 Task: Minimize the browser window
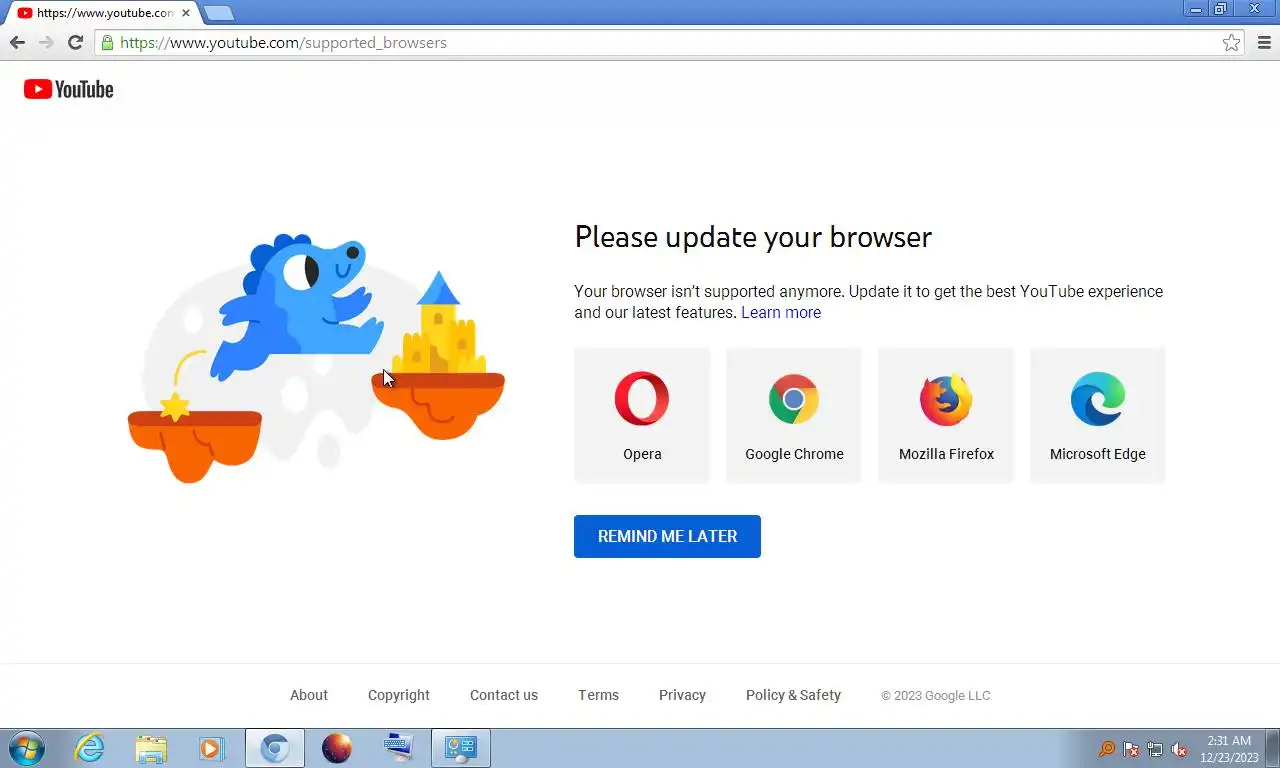click(x=1196, y=9)
